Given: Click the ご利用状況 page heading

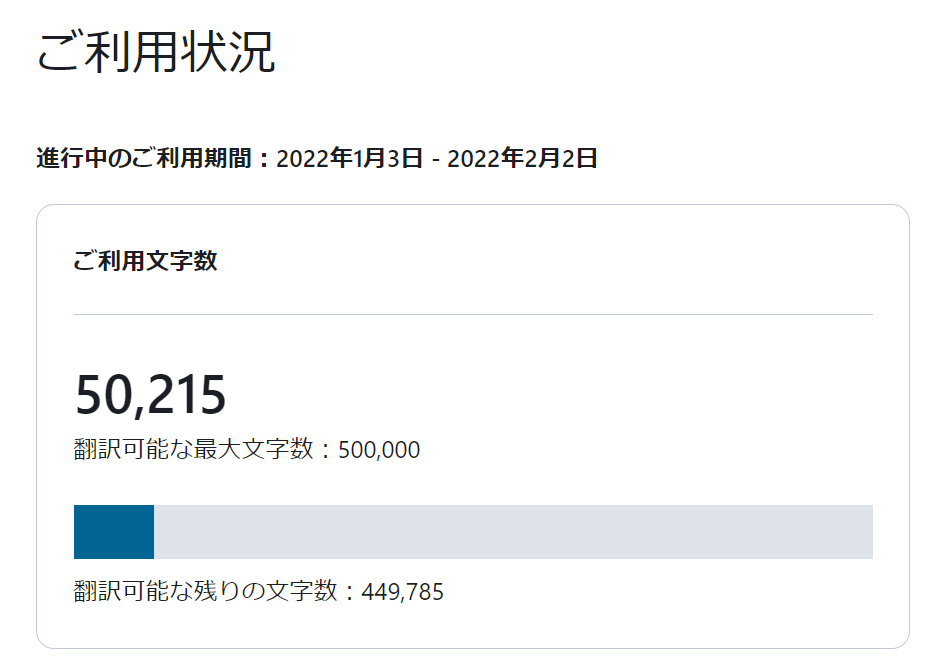Looking at the screenshot, I should pos(156,52).
